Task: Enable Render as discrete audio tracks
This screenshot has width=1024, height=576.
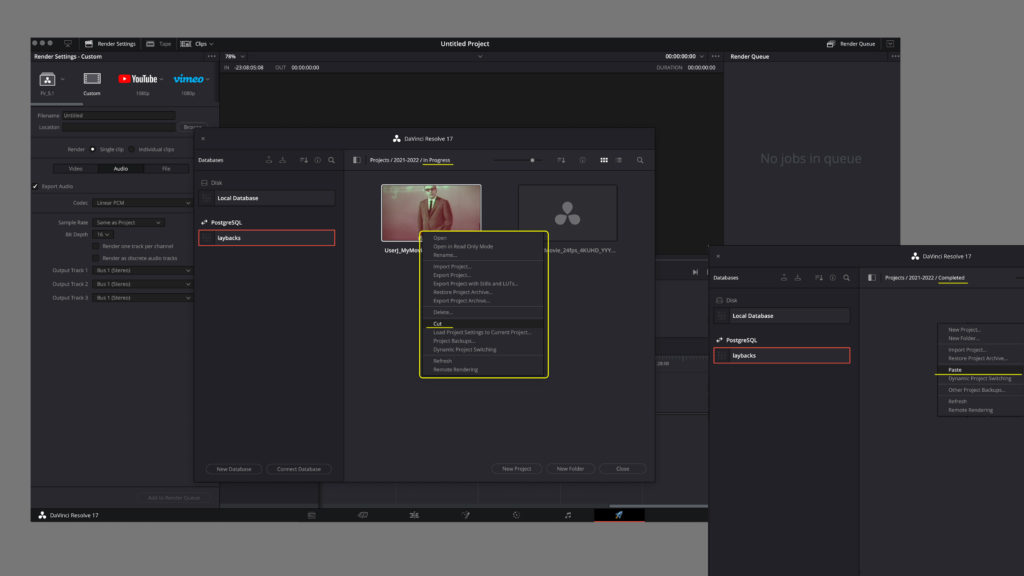Action: [x=96, y=258]
